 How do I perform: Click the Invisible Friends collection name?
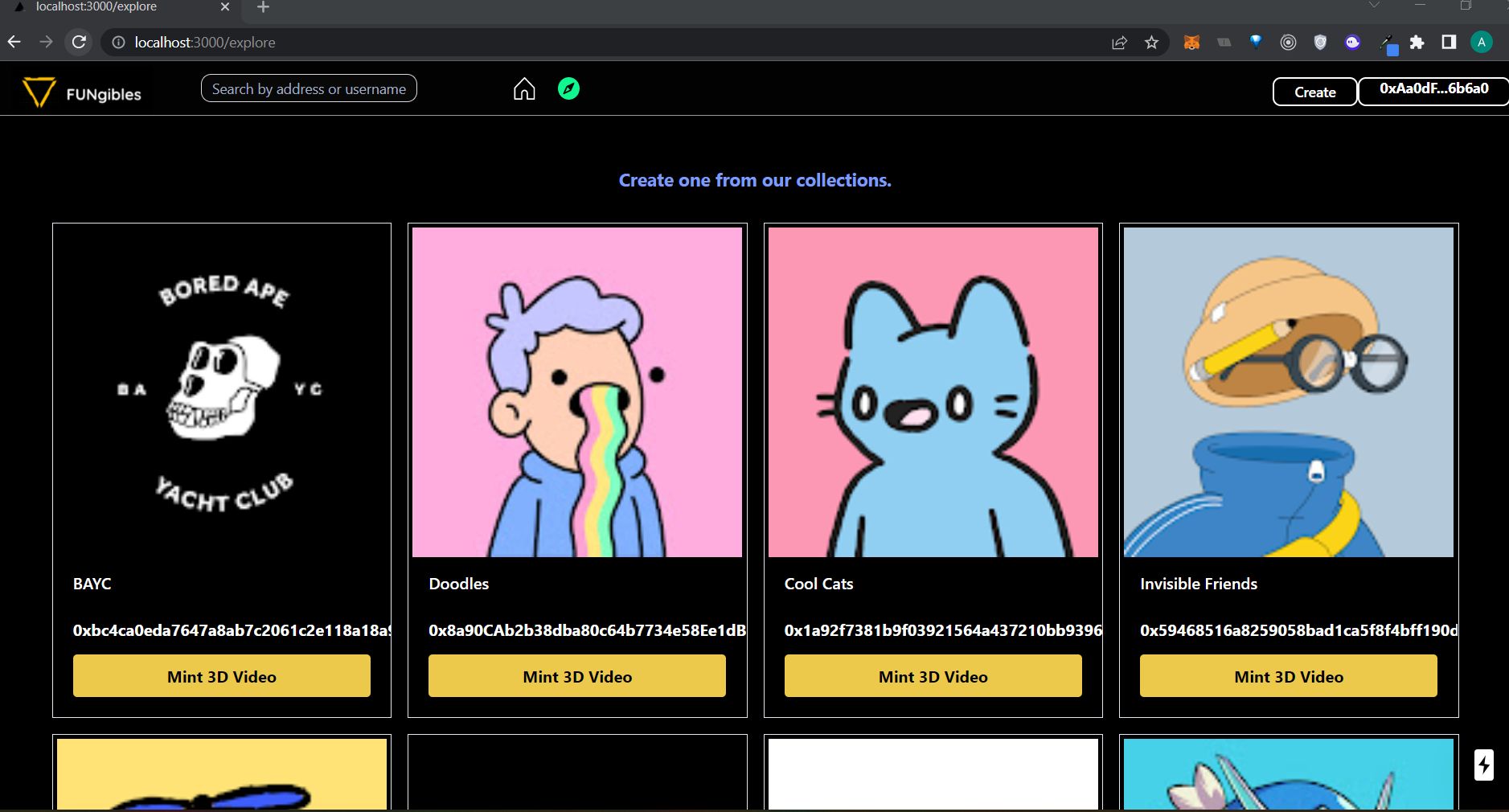(x=1199, y=584)
